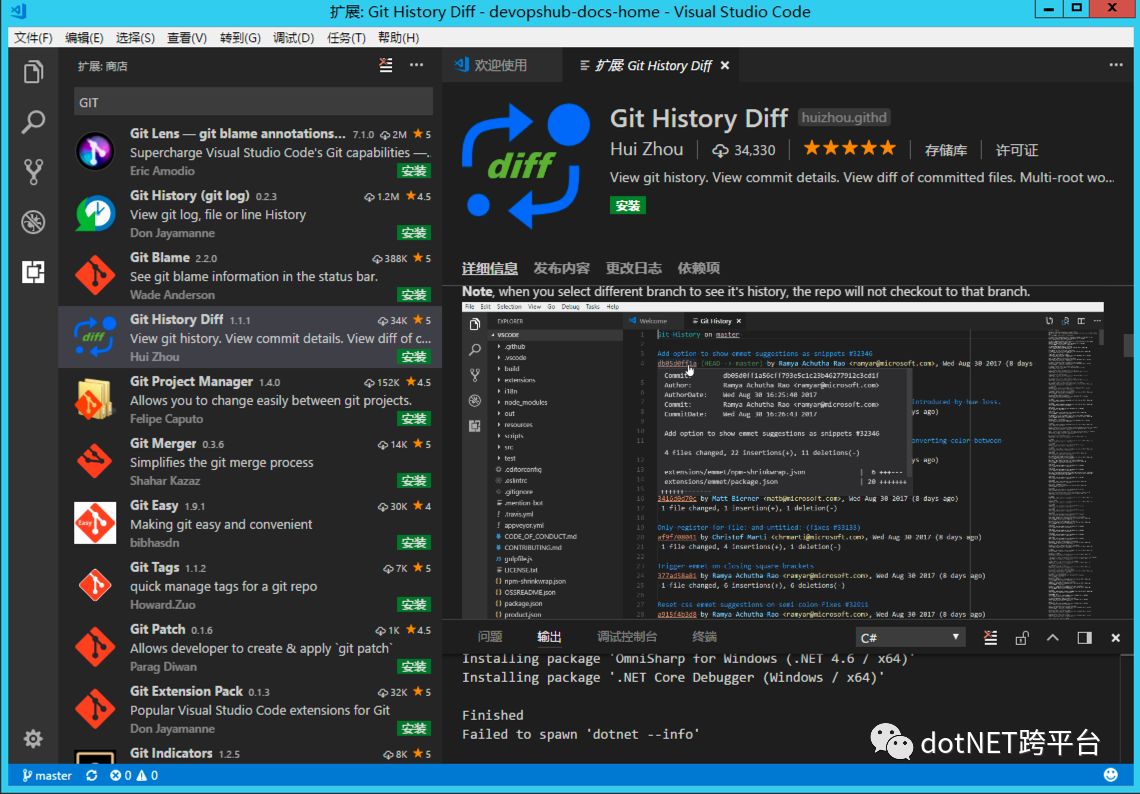Click the Git History (git log) extension icon
This screenshot has height=794, width=1140.
tap(95, 213)
